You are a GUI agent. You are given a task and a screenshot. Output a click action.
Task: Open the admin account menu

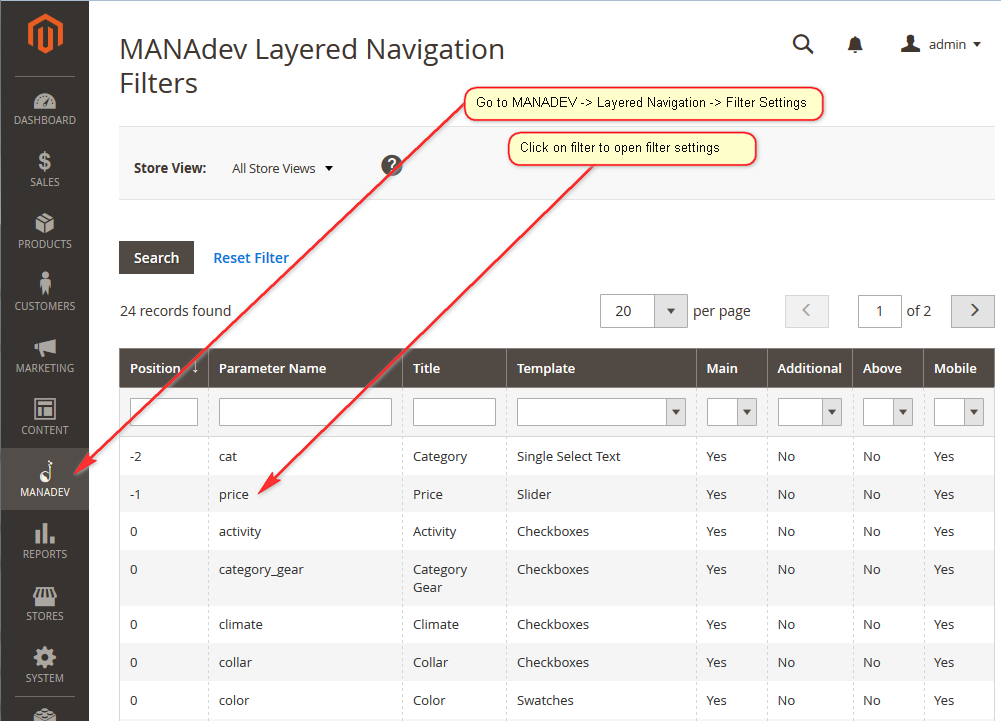pyautogui.click(x=940, y=44)
